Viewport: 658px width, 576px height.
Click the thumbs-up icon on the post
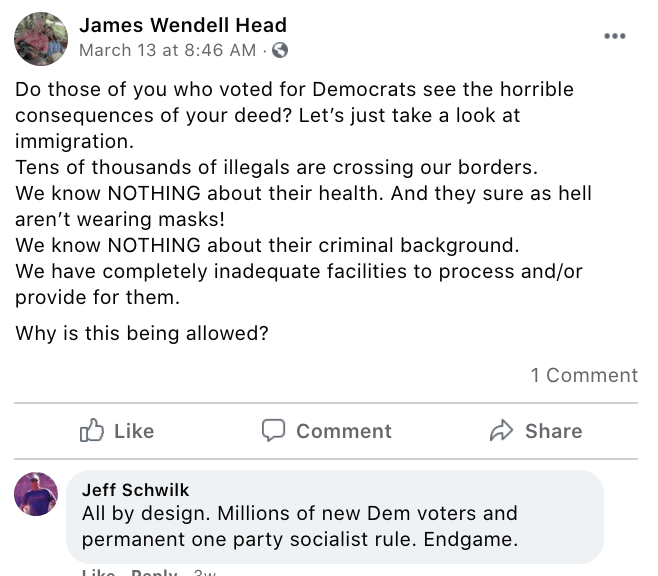(x=92, y=431)
